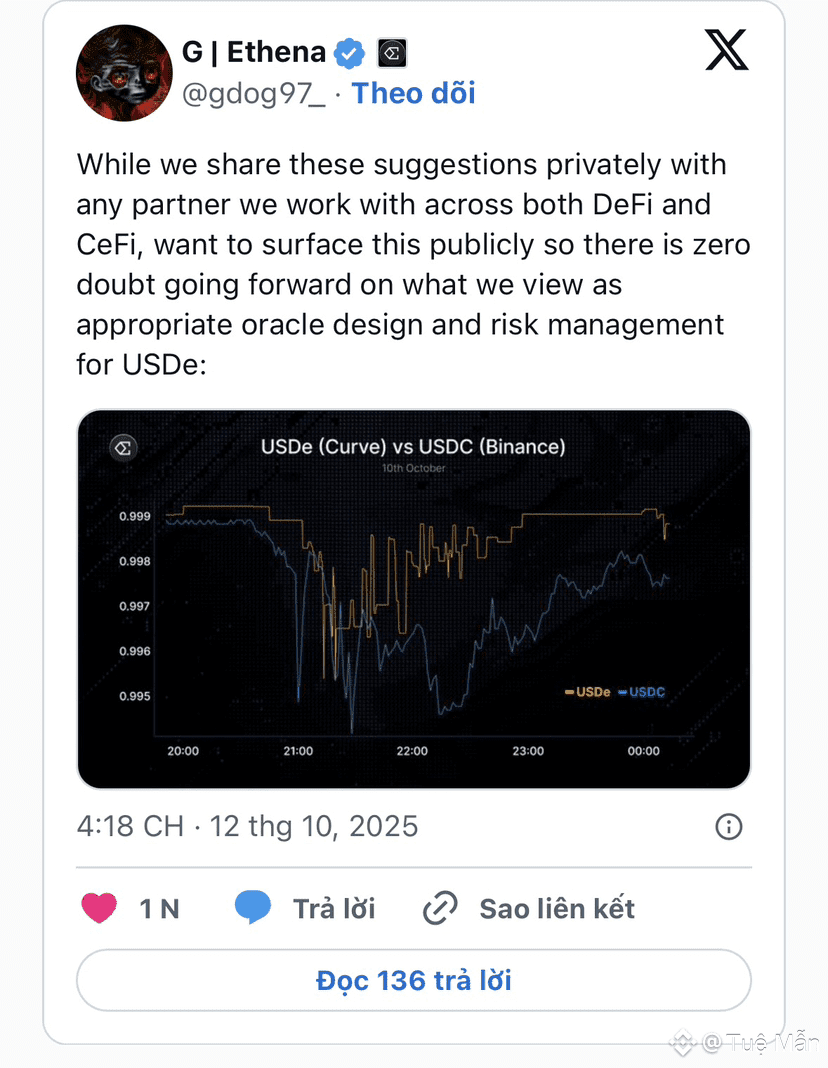Click "Sao liên kết" to copy link

point(557,908)
